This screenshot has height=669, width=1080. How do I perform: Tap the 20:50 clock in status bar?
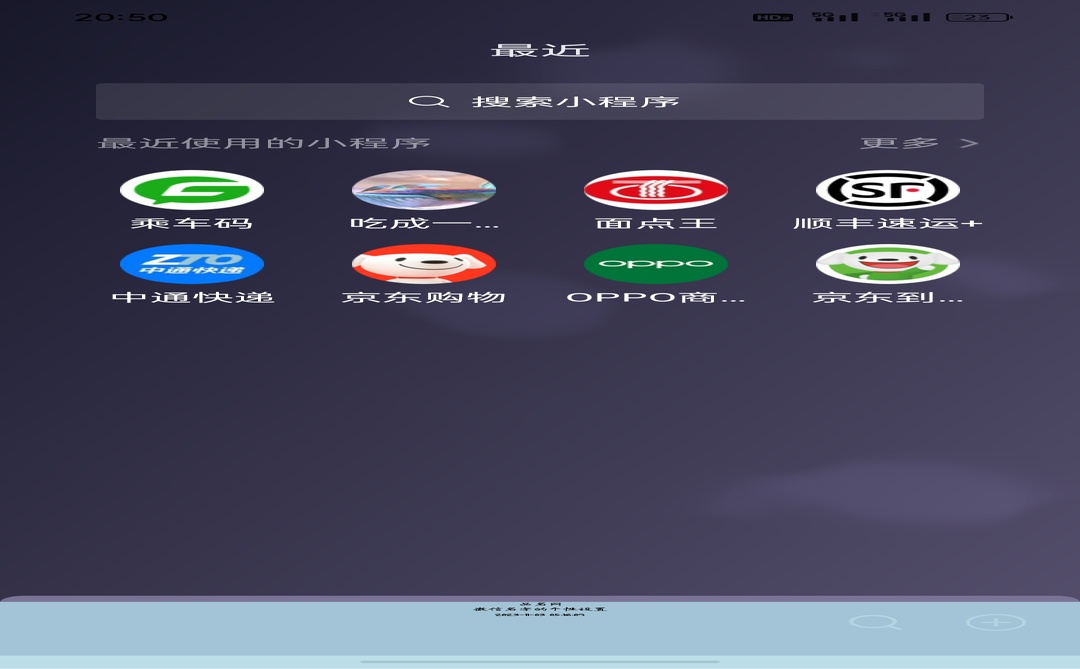(121, 17)
